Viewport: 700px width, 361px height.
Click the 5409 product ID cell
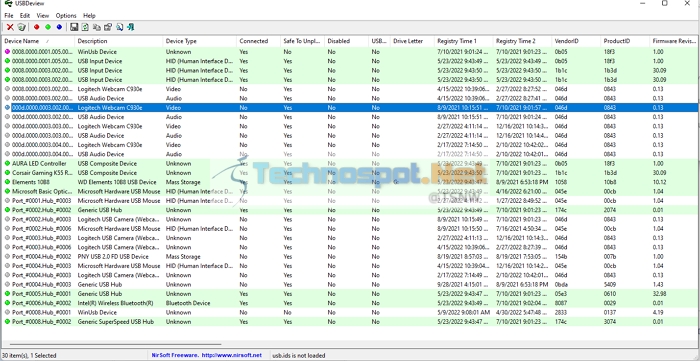610,284
